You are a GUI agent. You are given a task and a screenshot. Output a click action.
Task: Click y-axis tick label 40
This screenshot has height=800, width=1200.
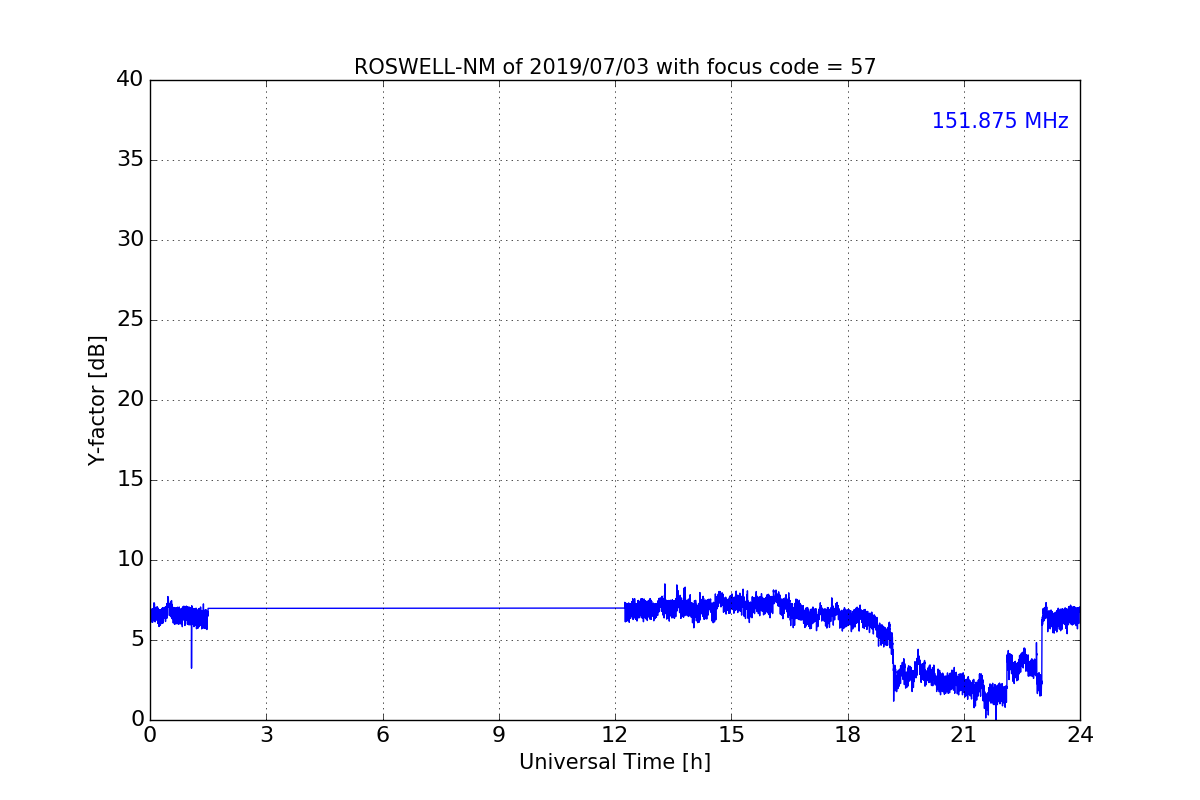pyautogui.click(x=130, y=80)
